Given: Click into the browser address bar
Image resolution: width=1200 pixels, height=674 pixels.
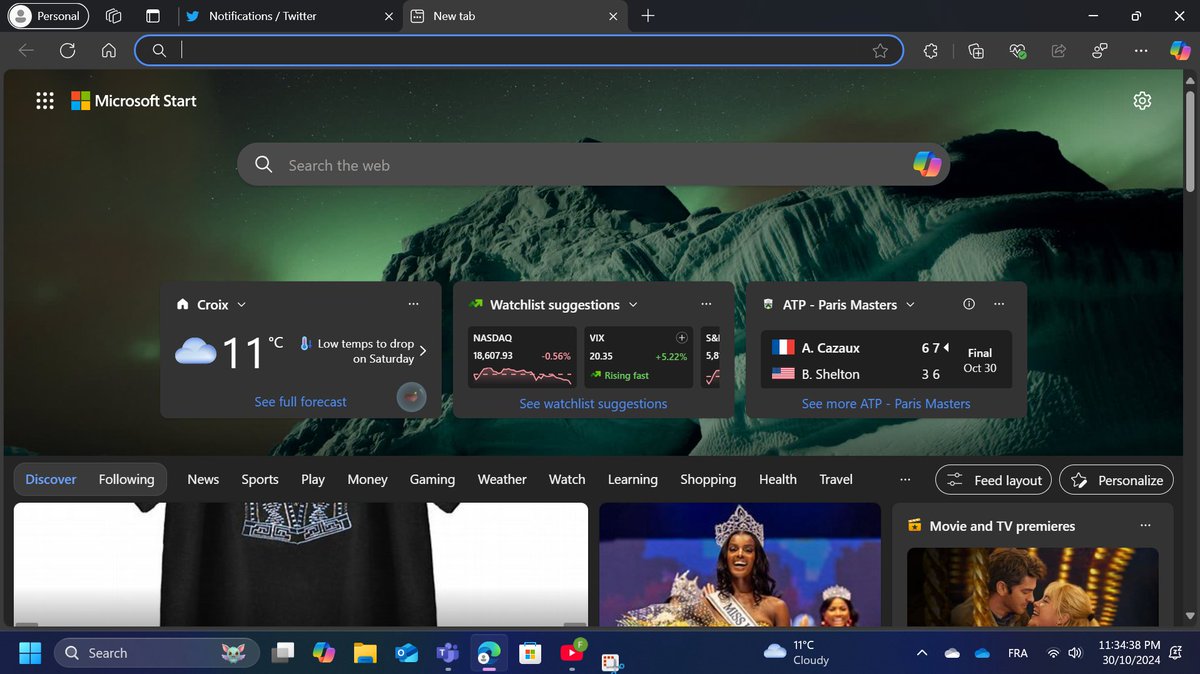Looking at the screenshot, I should 520,51.
